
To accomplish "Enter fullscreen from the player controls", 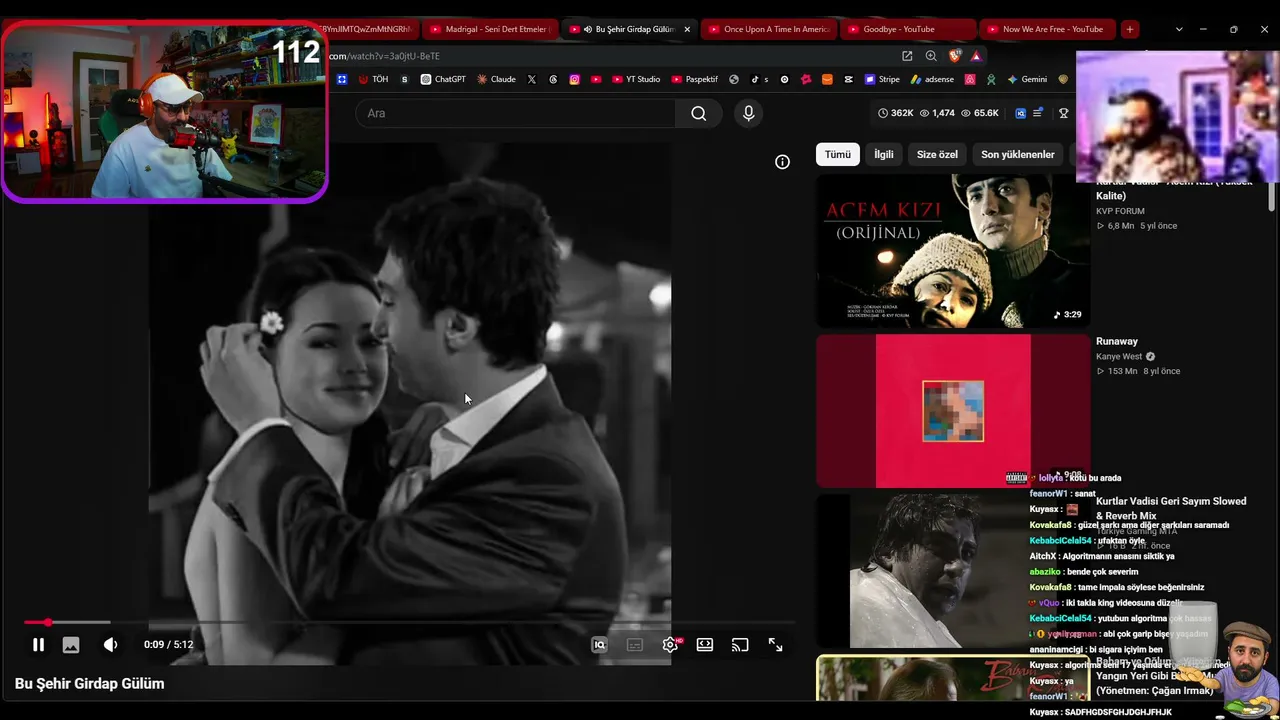I will coord(775,645).
